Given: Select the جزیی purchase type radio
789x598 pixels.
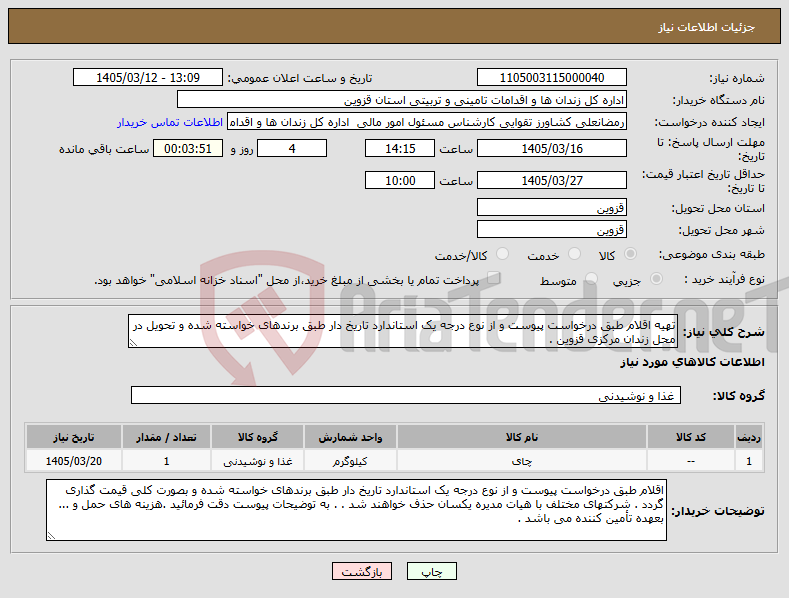Looking at the screenshot, I should [656, 279].
